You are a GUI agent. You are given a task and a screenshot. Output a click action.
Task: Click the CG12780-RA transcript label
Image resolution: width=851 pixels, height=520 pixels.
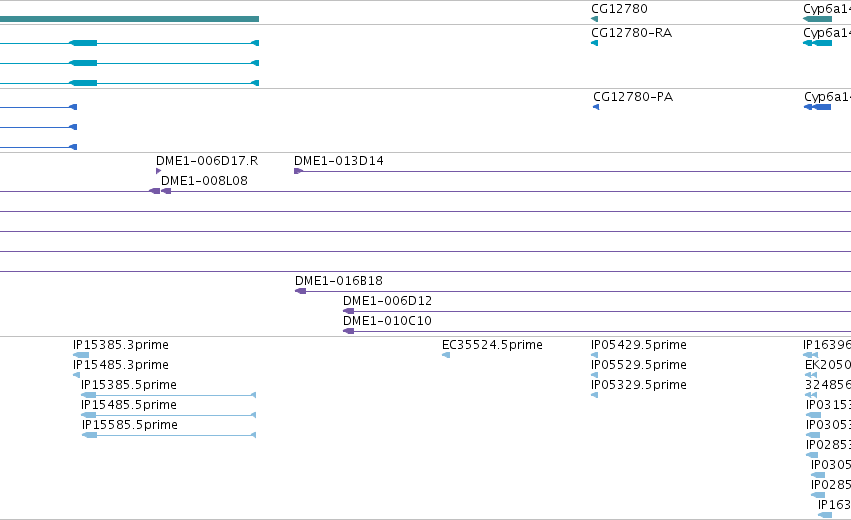tap(632, 33)
